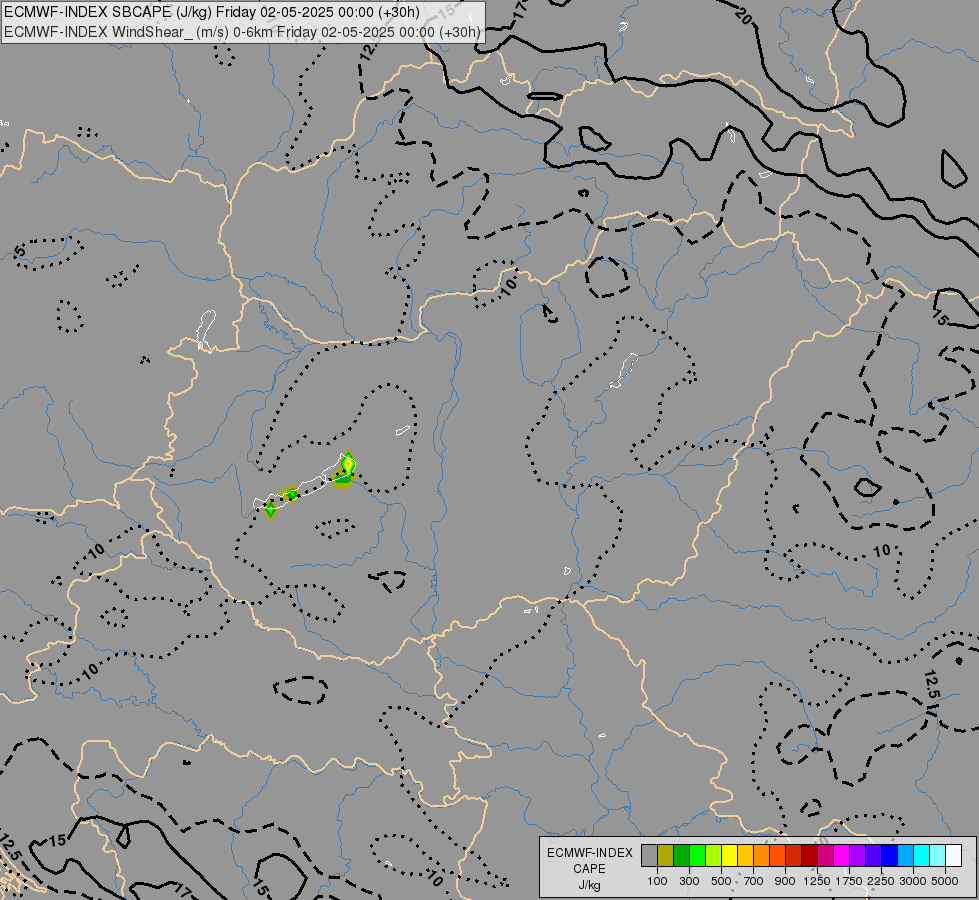
Task: Click the yellow-green CAPE patch at lake's east end
Action: 347,464
